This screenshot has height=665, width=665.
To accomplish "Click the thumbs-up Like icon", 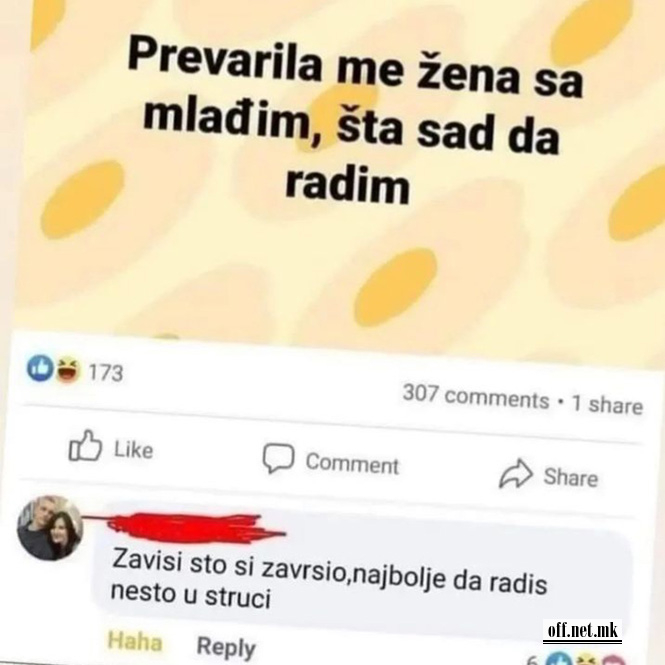I will point(85,446).
